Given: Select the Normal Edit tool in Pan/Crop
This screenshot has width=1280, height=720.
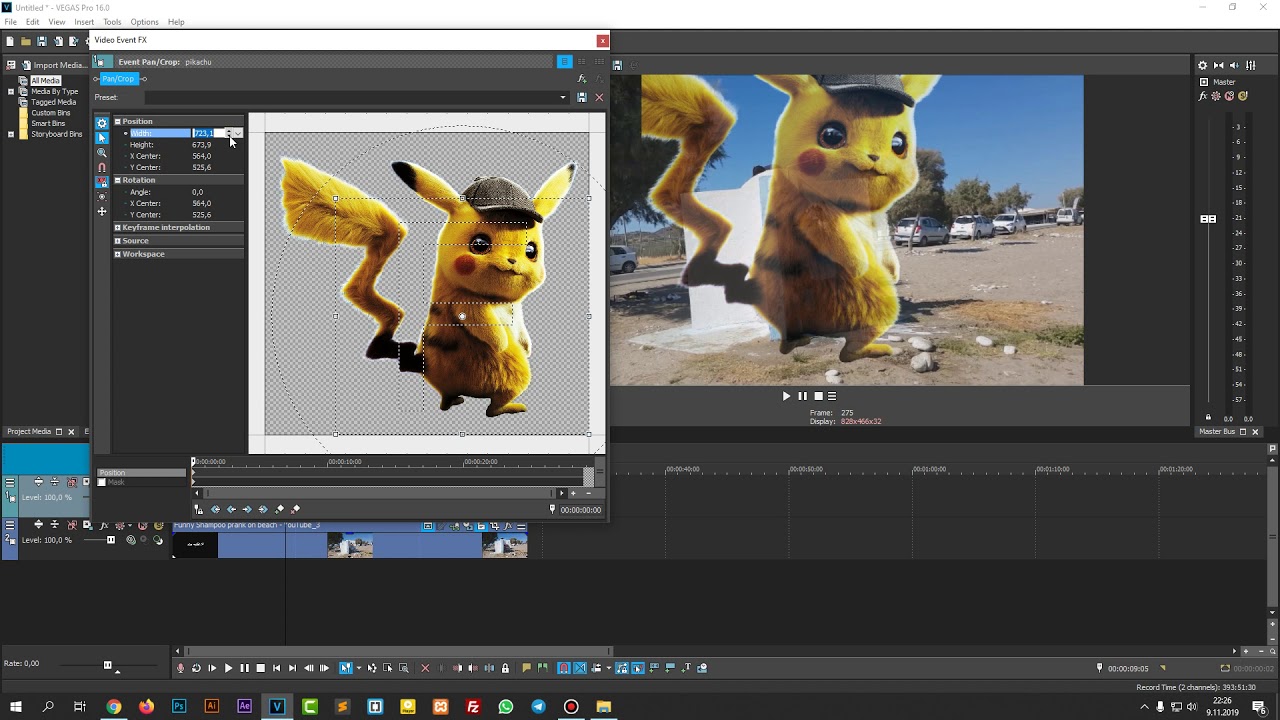Looking at the screenshot, I should (x=102, y=138).
